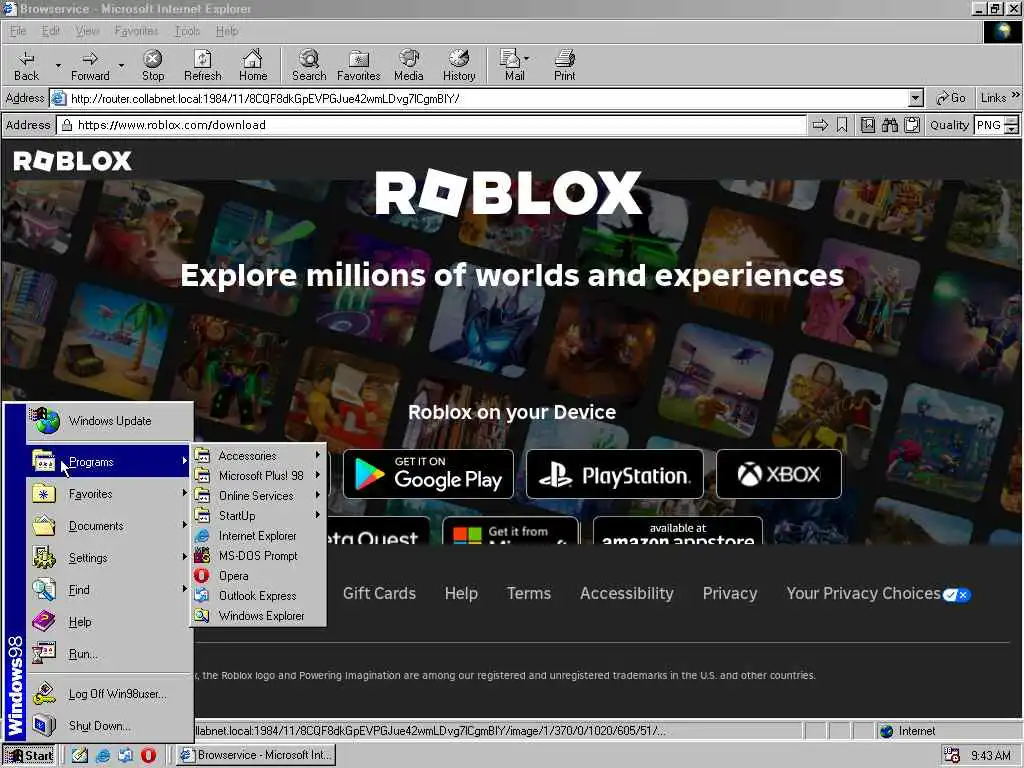The width and height of the screenshot is (1024, 768).
Task: Stop page loading with Stop icon
Action: (x=153, y=59)
